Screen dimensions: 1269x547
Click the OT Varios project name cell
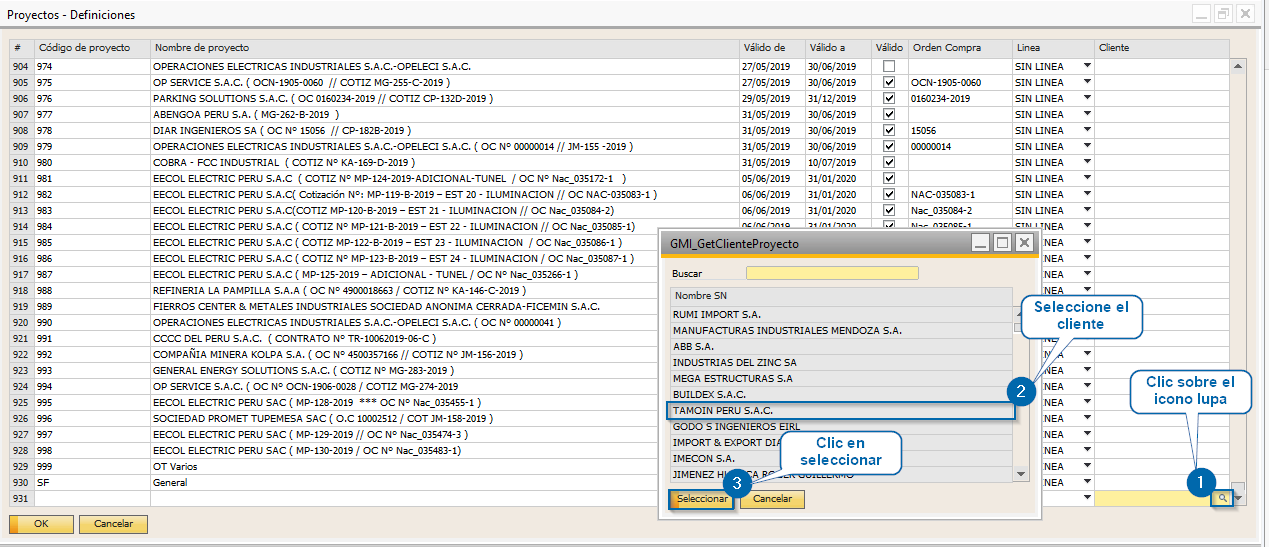(x=445, y=466)
